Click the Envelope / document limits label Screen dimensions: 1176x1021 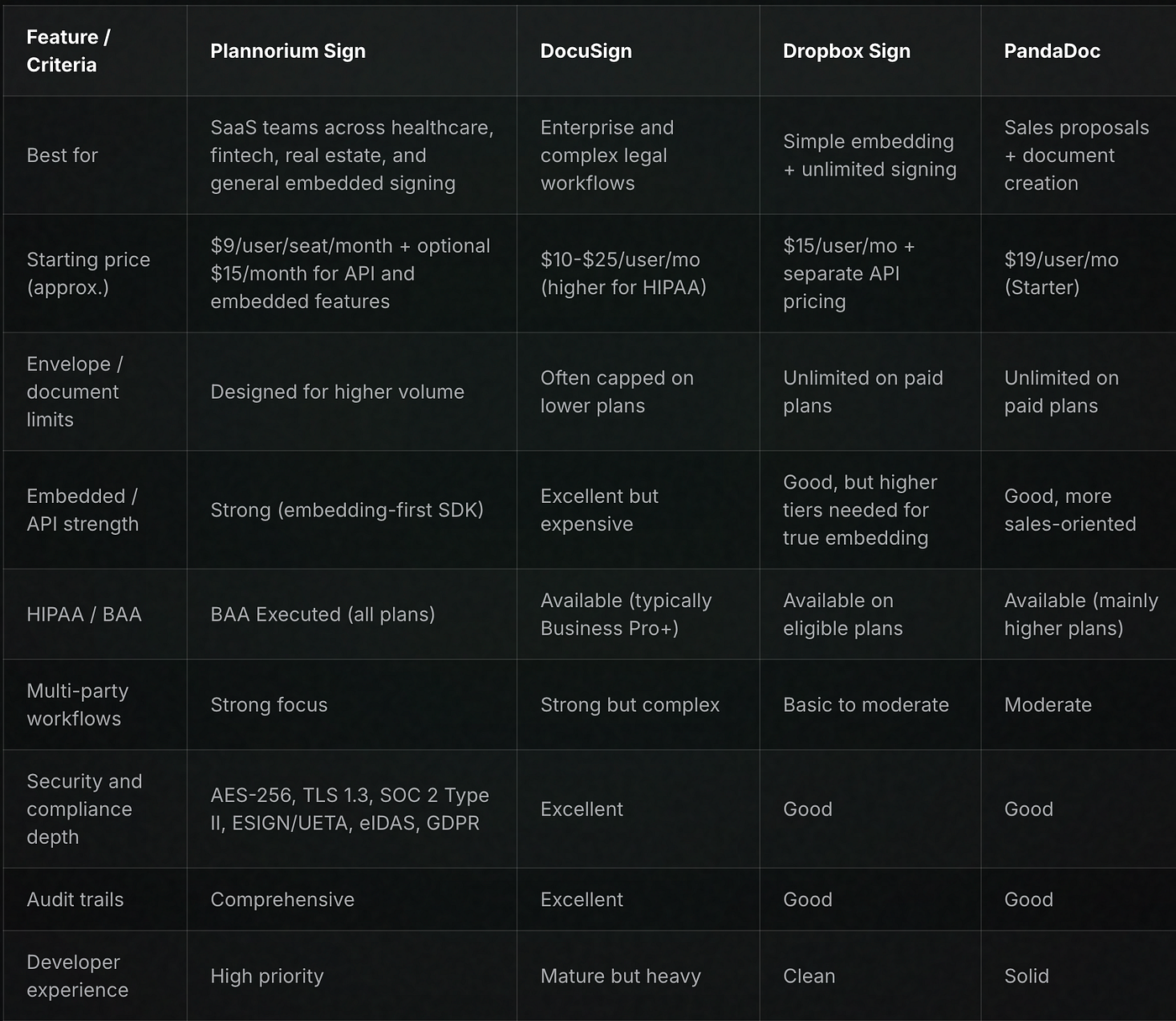click(x=75, y=392)
